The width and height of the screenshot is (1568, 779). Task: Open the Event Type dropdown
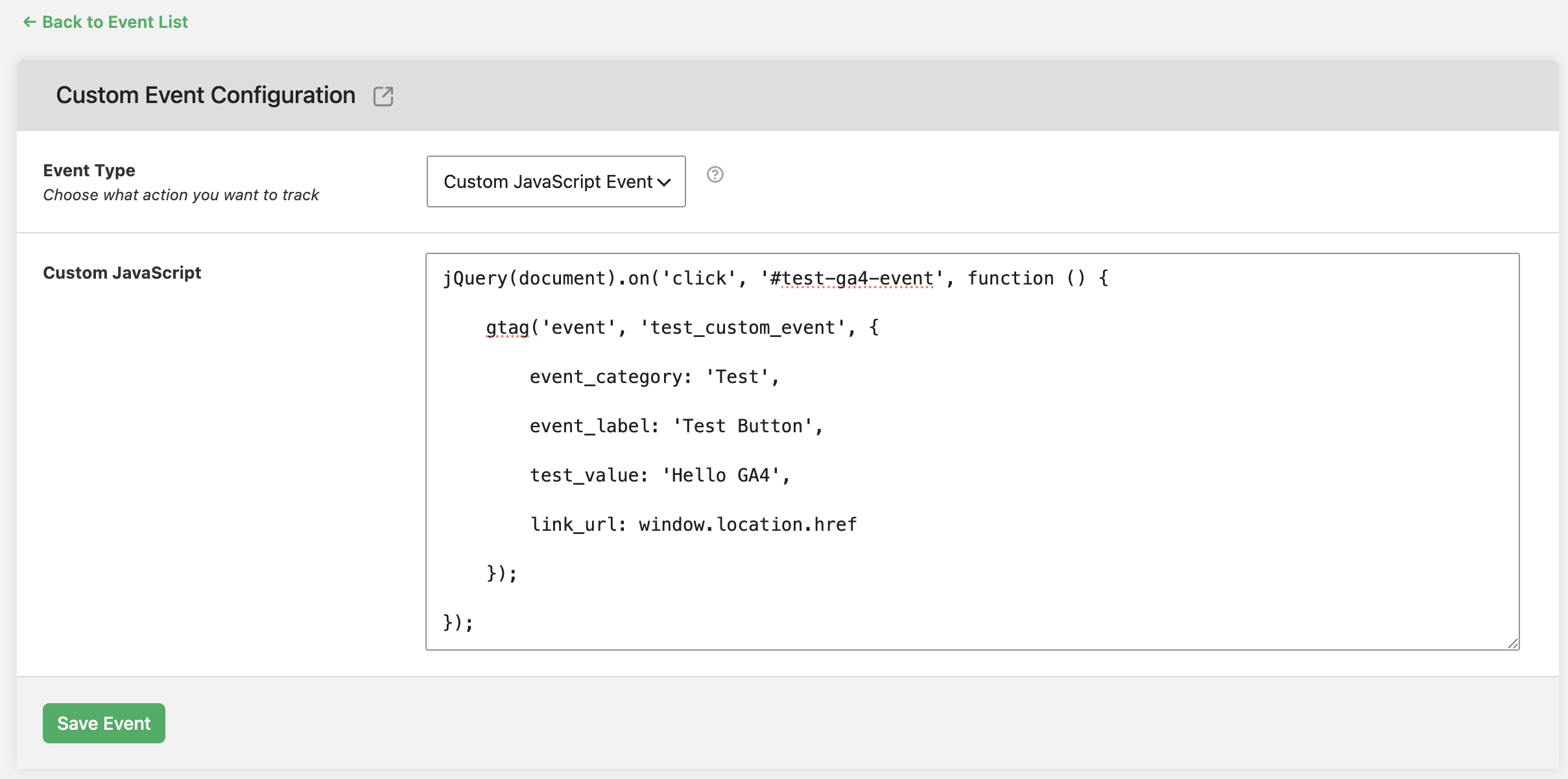click(556, 181)
